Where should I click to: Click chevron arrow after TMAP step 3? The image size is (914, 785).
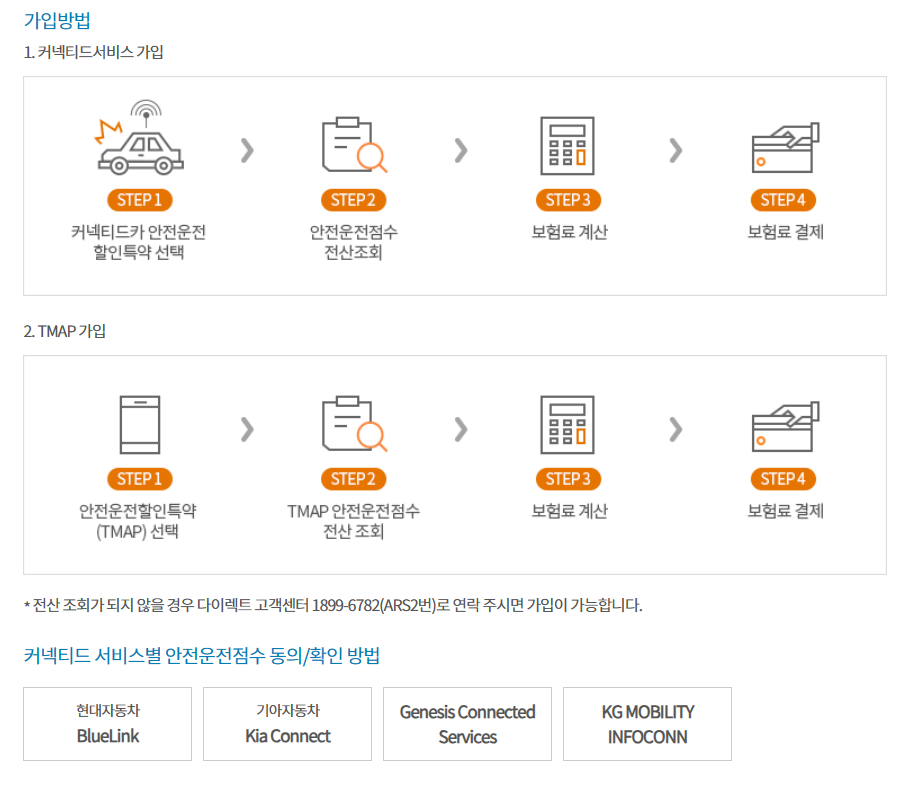676,430
